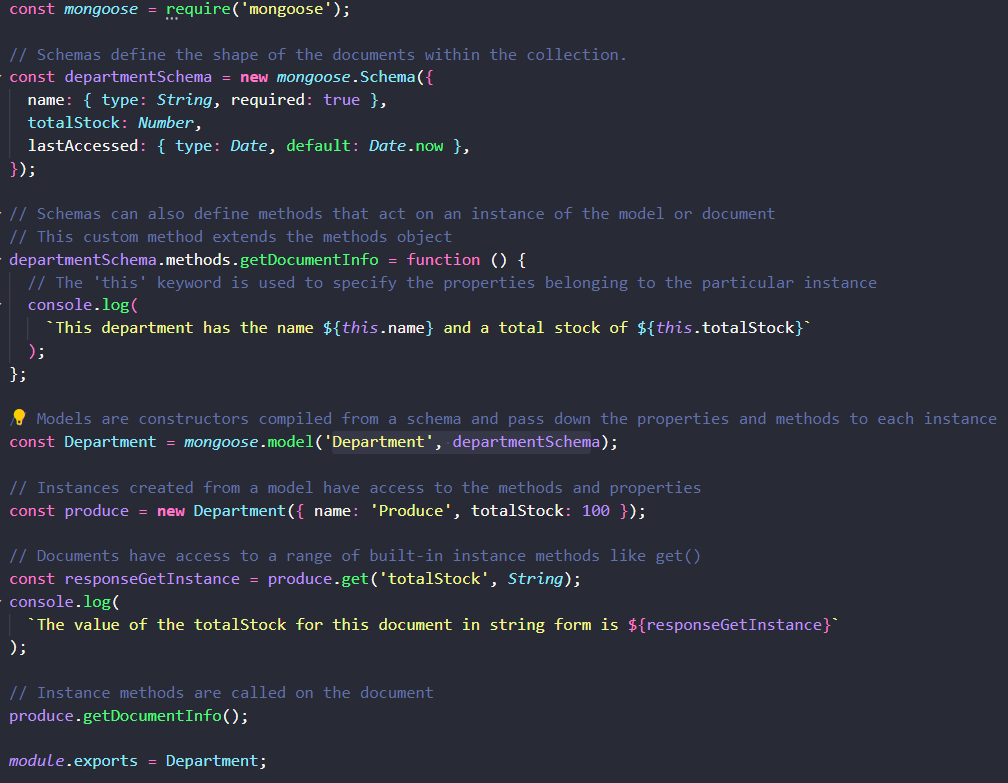Click the comment about the 'this' keyword
Viewport: 1008px width, 783px height.
452,283
